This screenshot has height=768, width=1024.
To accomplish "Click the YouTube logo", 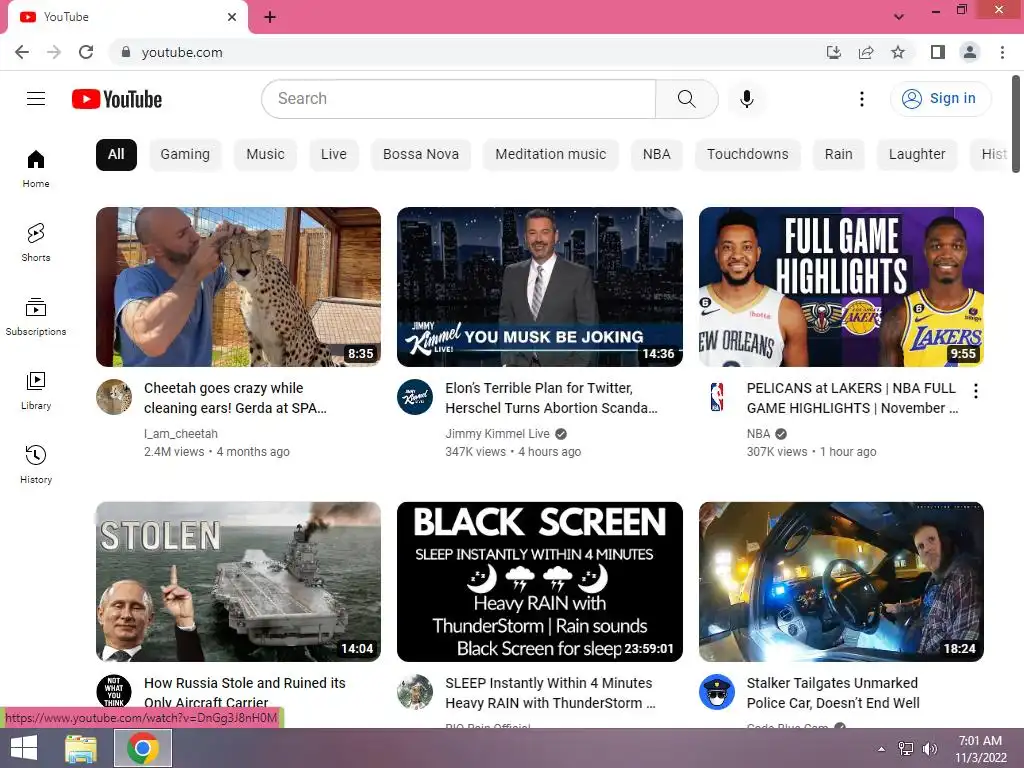I will point(117,99).
